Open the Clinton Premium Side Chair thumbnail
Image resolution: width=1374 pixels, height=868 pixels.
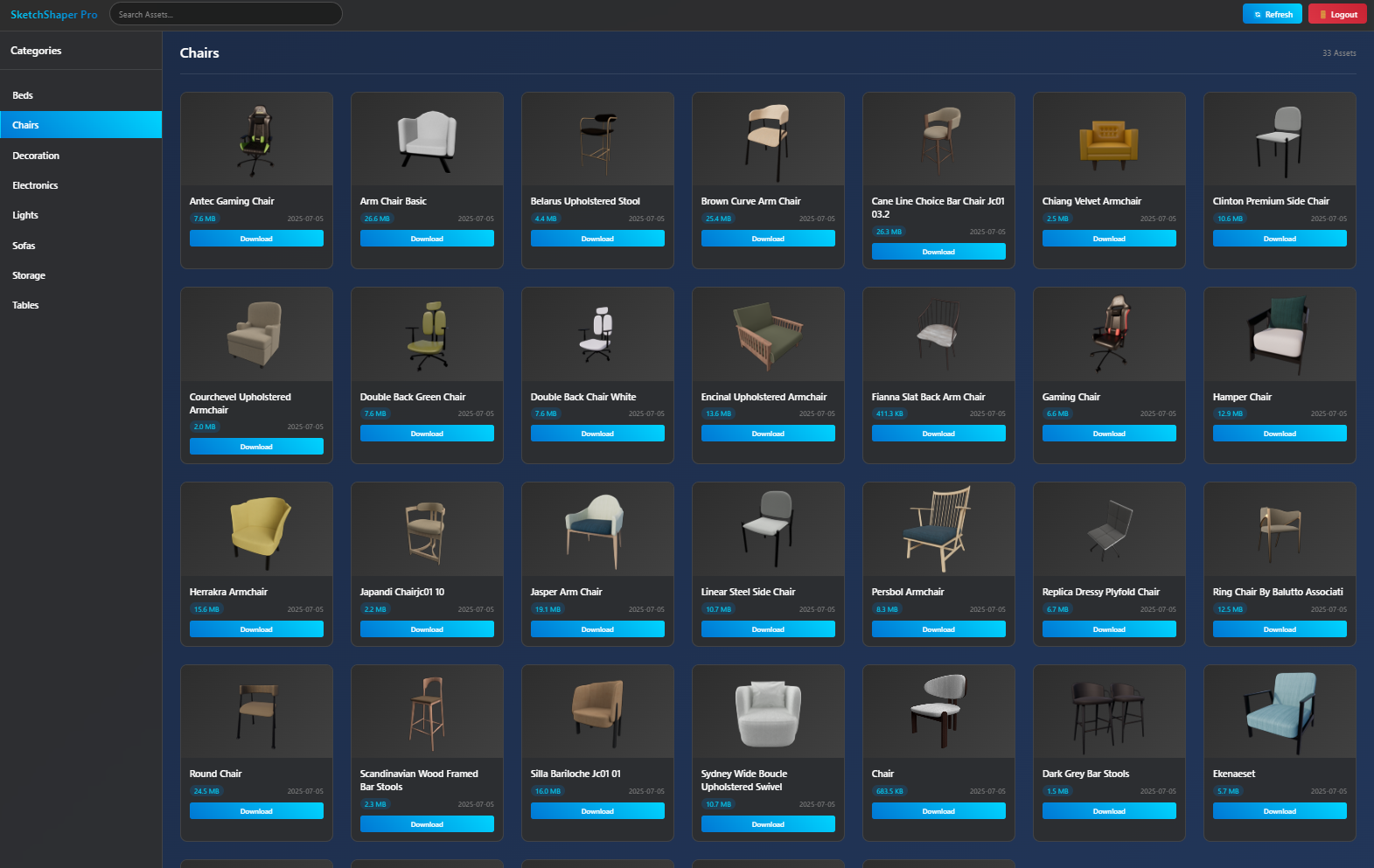1280,139
